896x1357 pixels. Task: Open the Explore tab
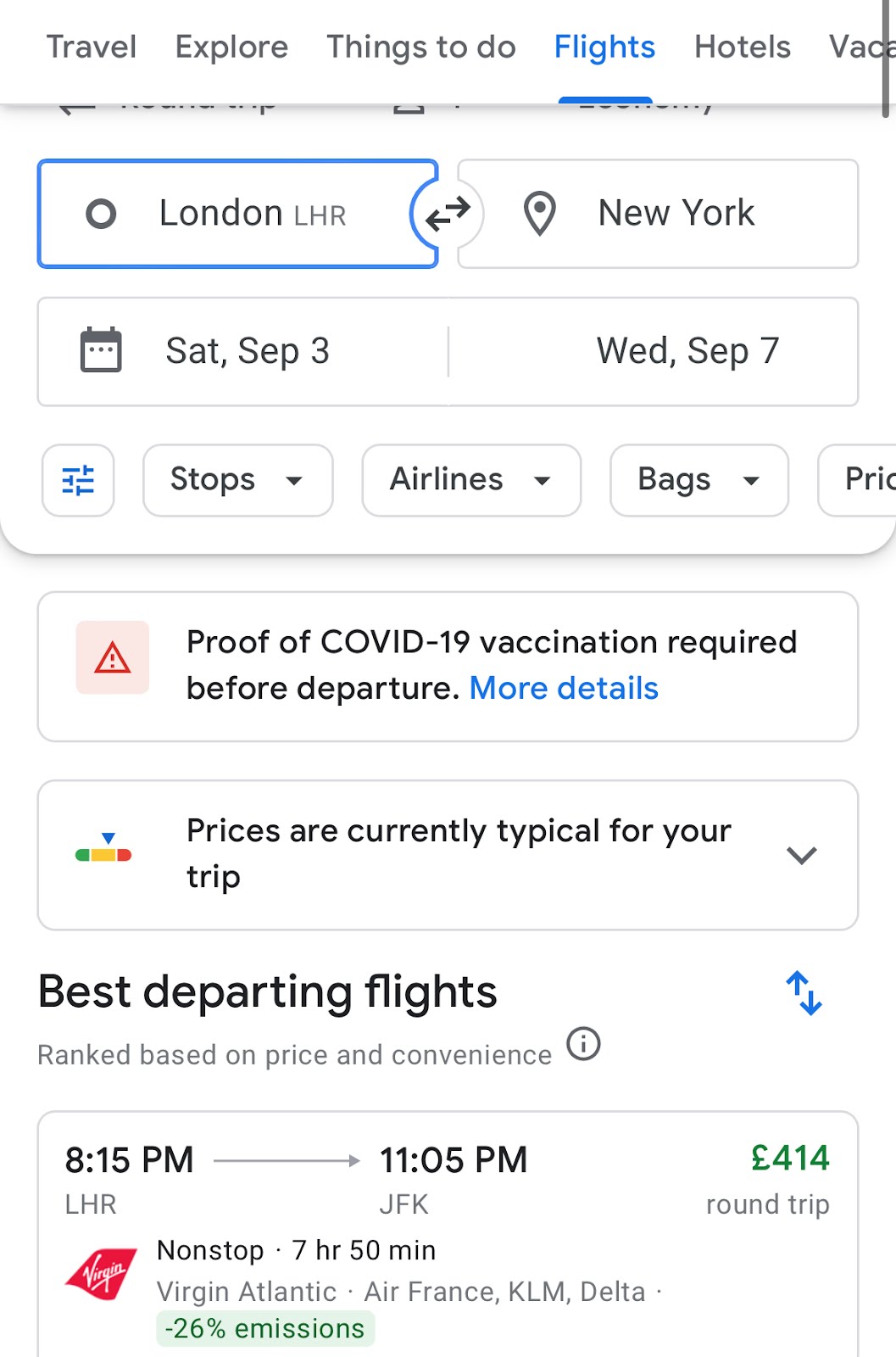coord(231,47)
